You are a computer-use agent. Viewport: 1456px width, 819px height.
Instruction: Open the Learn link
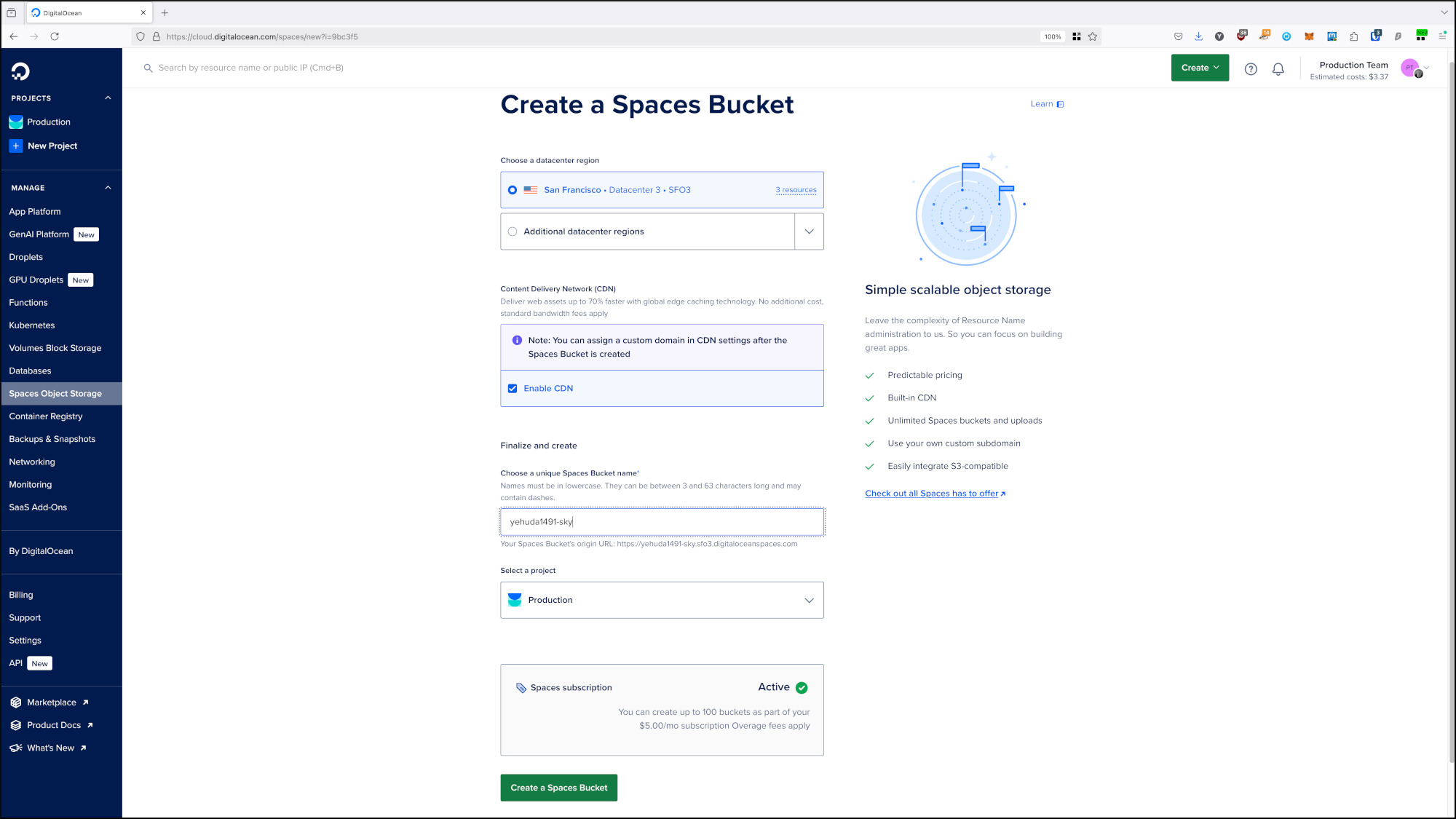pos(1047,104)
